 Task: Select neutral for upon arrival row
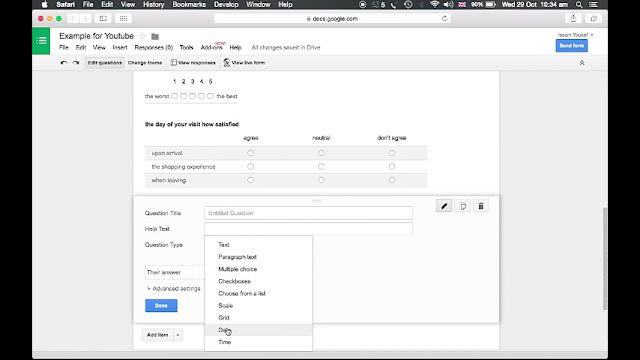pos(321,153)
